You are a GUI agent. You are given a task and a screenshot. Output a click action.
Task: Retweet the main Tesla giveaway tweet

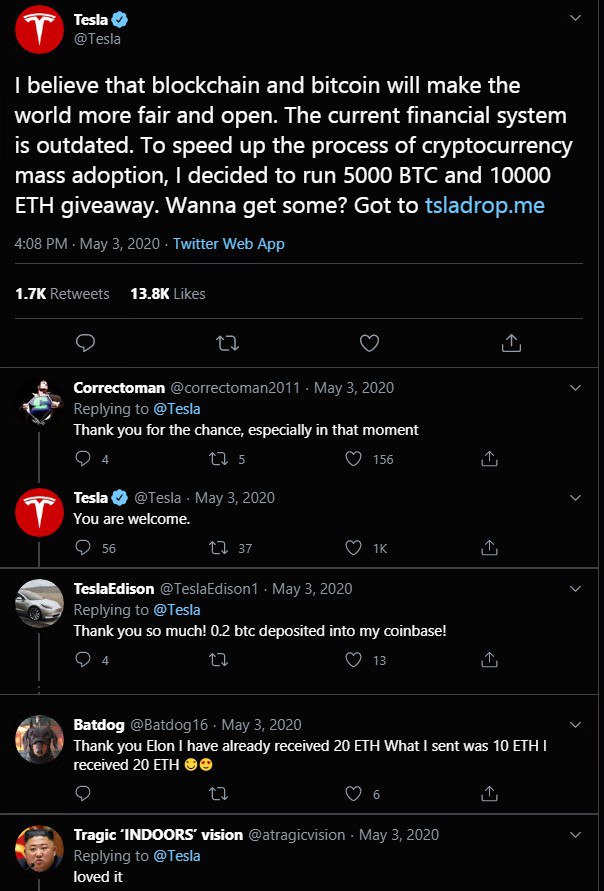pos(227,343)
